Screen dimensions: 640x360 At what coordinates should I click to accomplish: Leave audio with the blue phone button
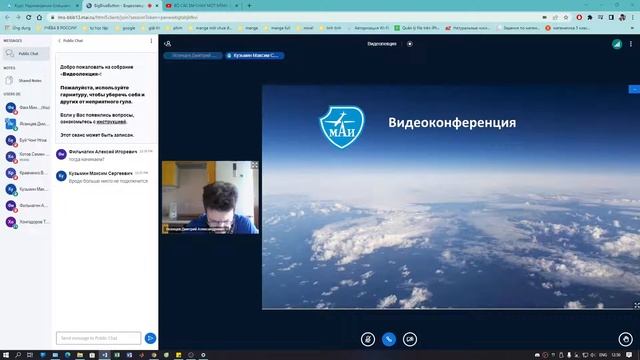[389, 339]
